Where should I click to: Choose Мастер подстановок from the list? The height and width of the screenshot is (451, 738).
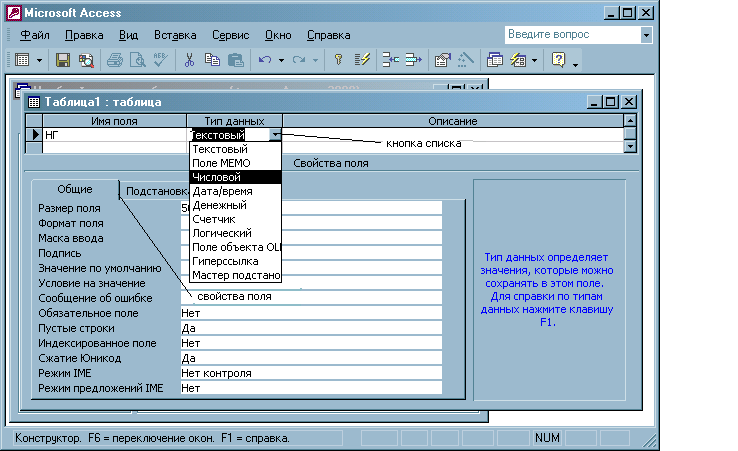tap(235, 275)
